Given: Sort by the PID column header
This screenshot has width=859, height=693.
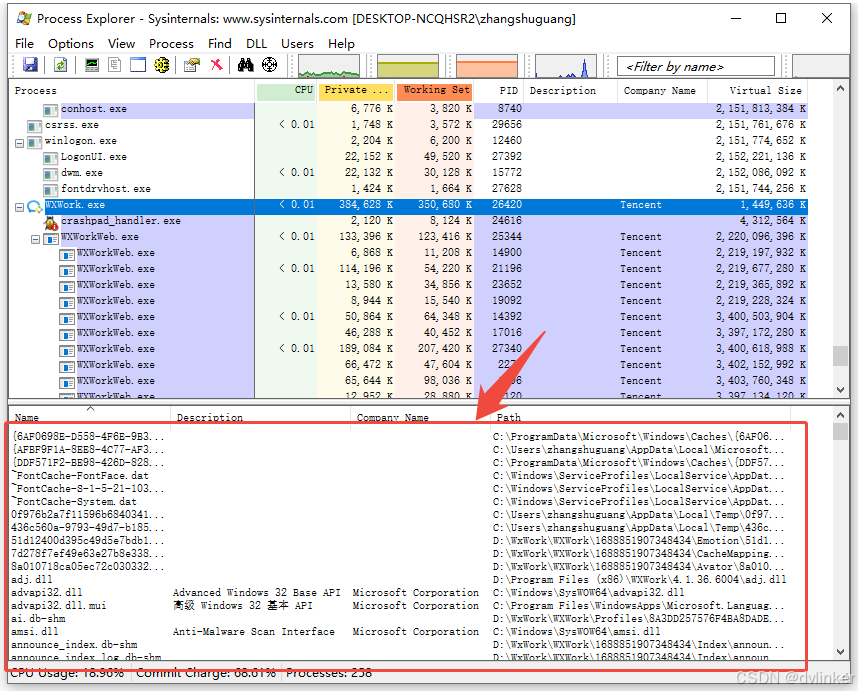Looking at the screenshot, I should coord(499,90).
